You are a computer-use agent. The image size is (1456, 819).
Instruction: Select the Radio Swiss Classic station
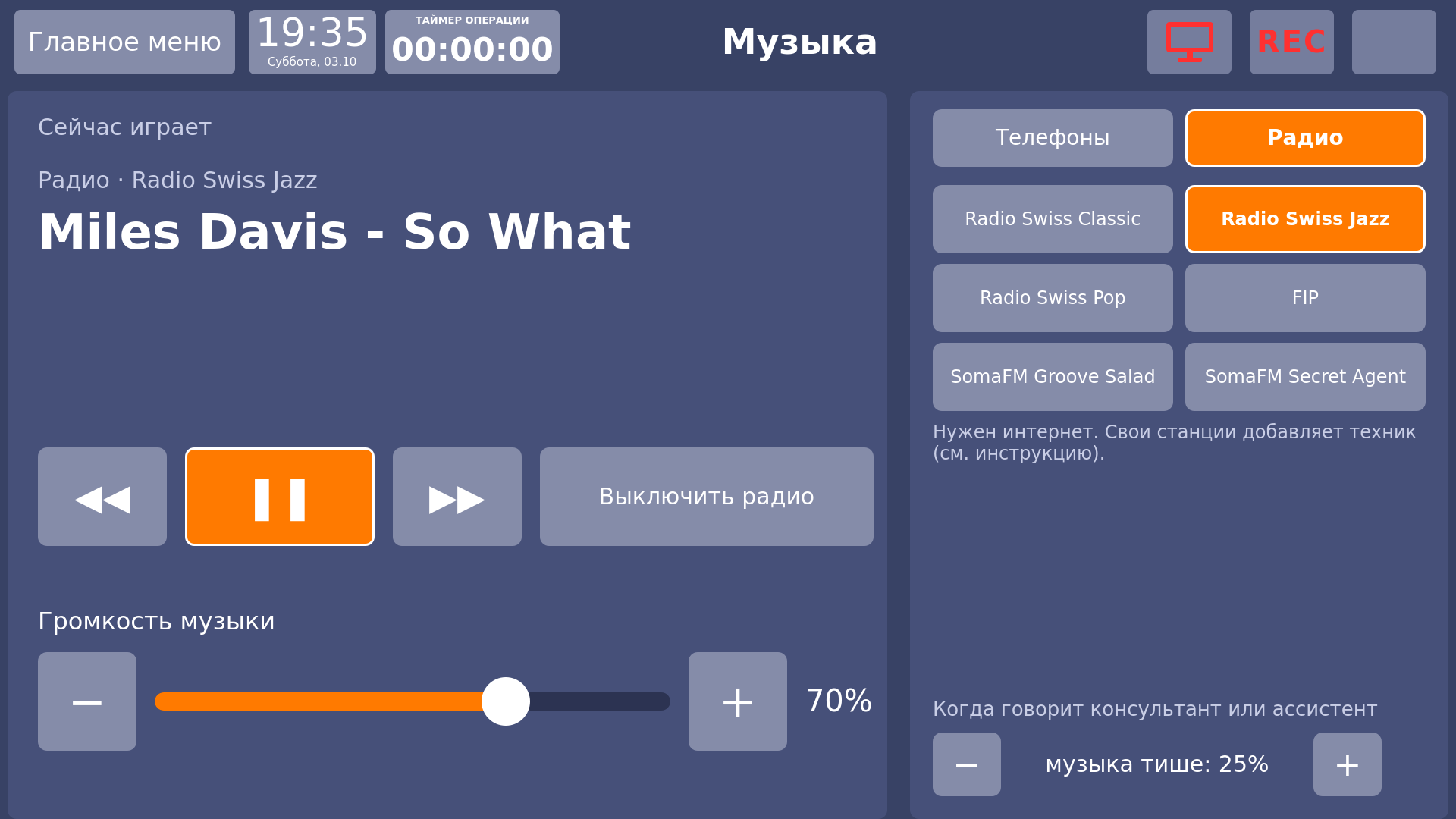click(1053, 219)
